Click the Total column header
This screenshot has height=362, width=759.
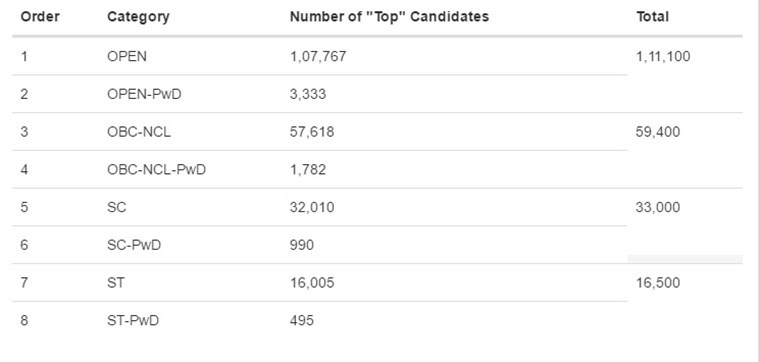[x=652, y=17]
